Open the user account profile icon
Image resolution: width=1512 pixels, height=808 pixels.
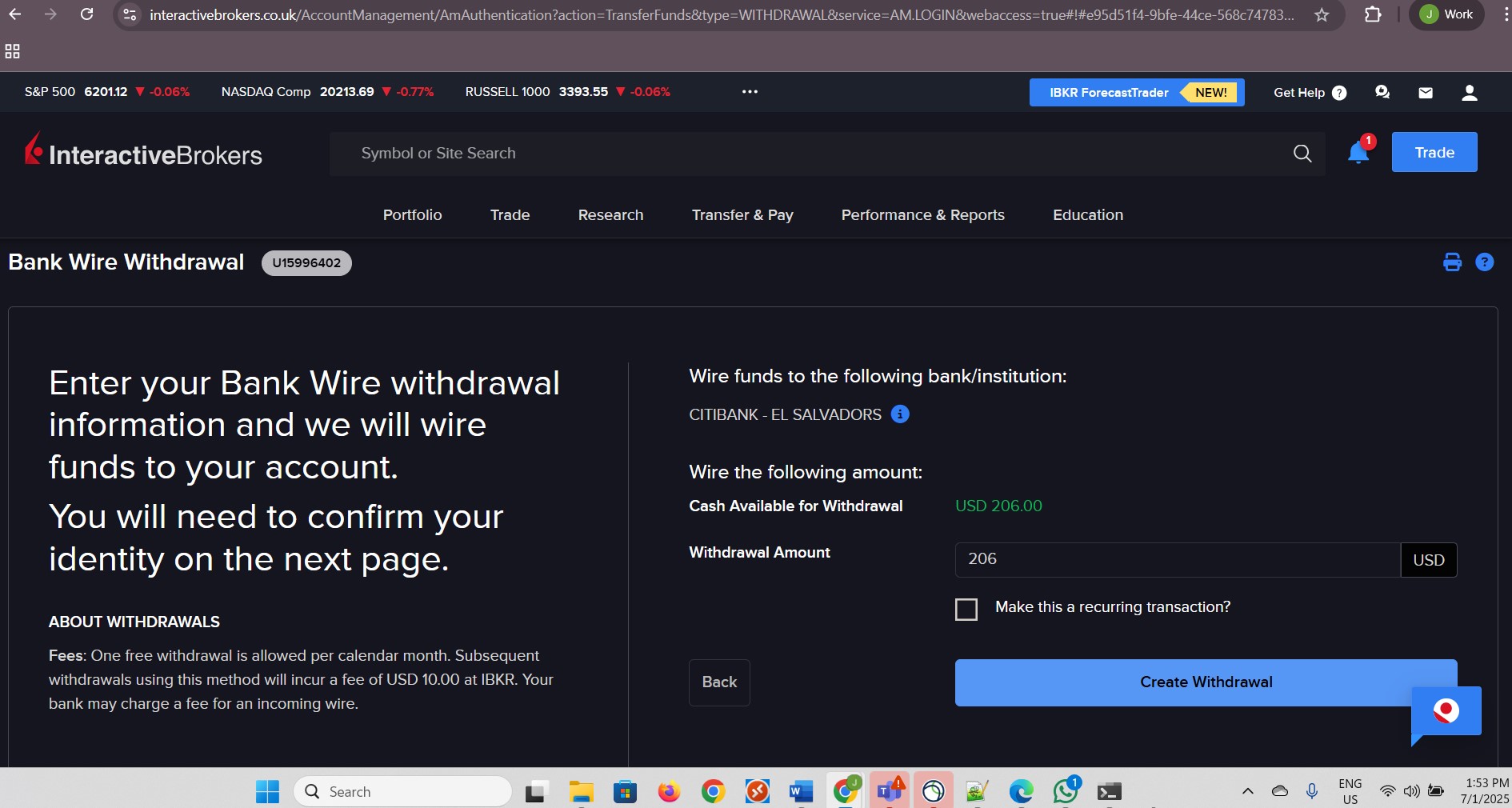pos(1470,93)
